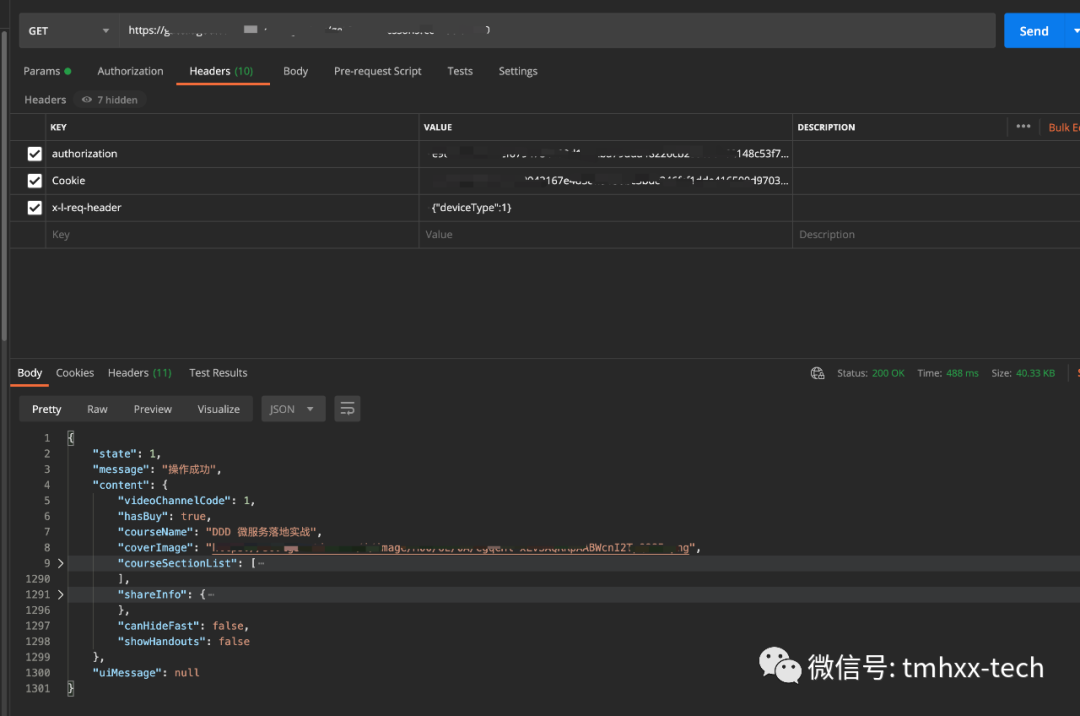The image size is (1080, 716).
Task: Switch to Raw response view
Action: [x=97, y=409]
